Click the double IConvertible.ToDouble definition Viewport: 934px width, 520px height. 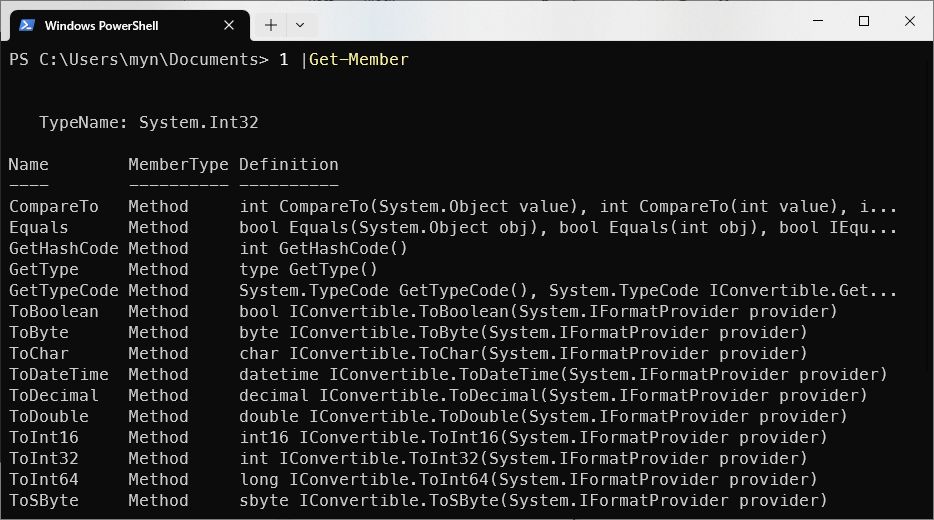543,416
